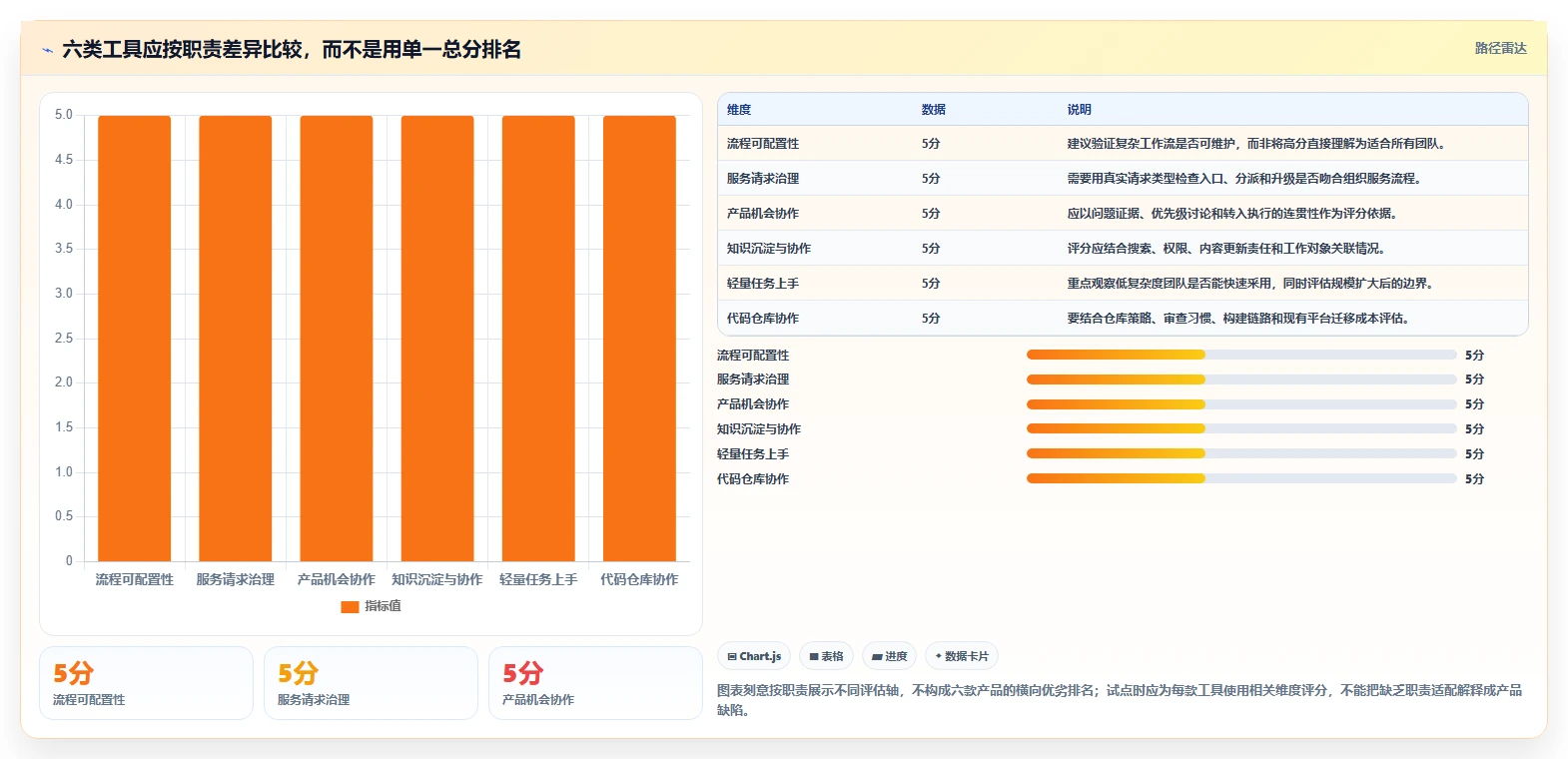1568x759 pixels.
Task: Click 5分 value after the 轻量任务上手 progress bar
Action: point(1474,454)
